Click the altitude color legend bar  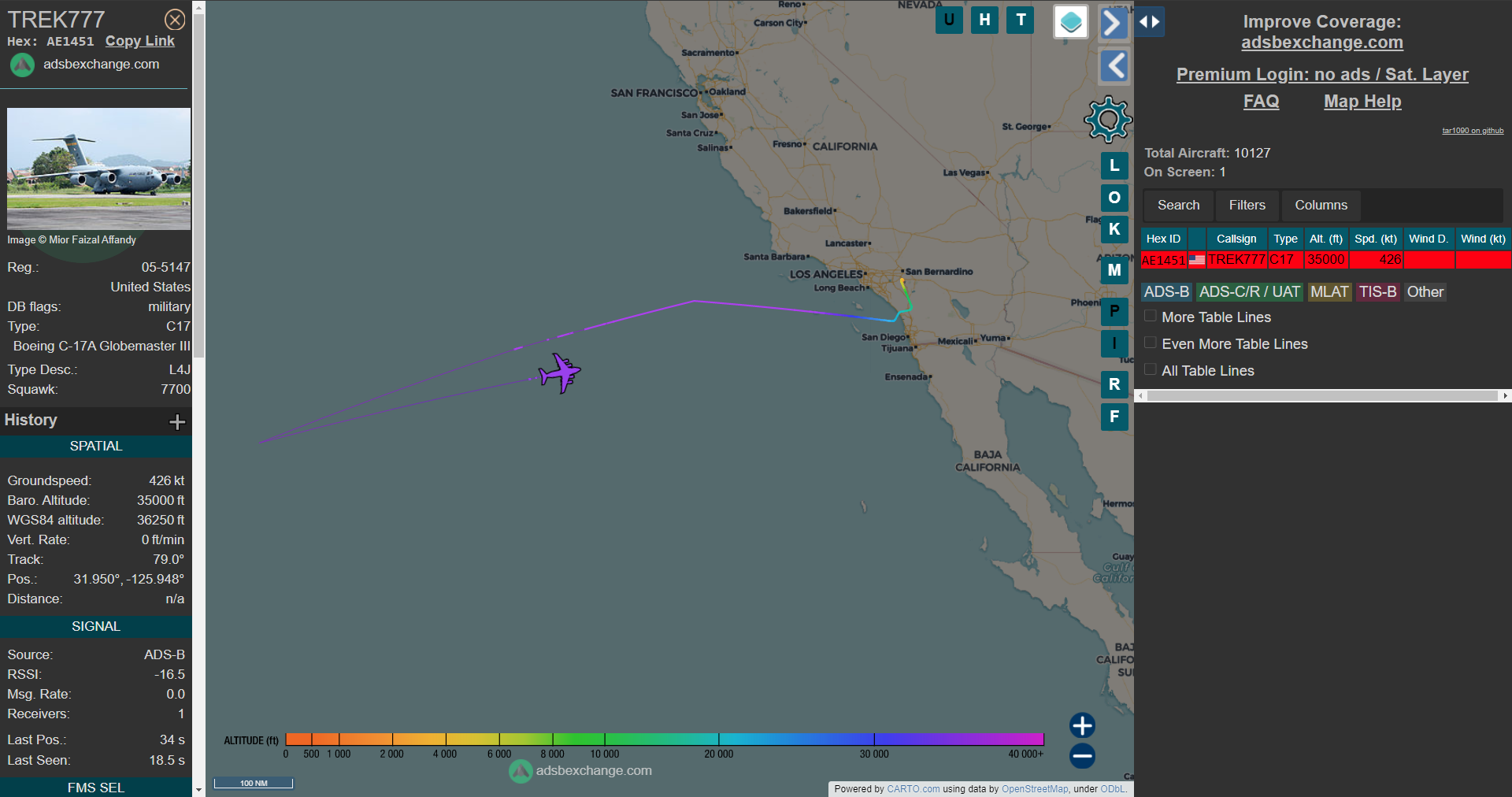pos(665,740)
